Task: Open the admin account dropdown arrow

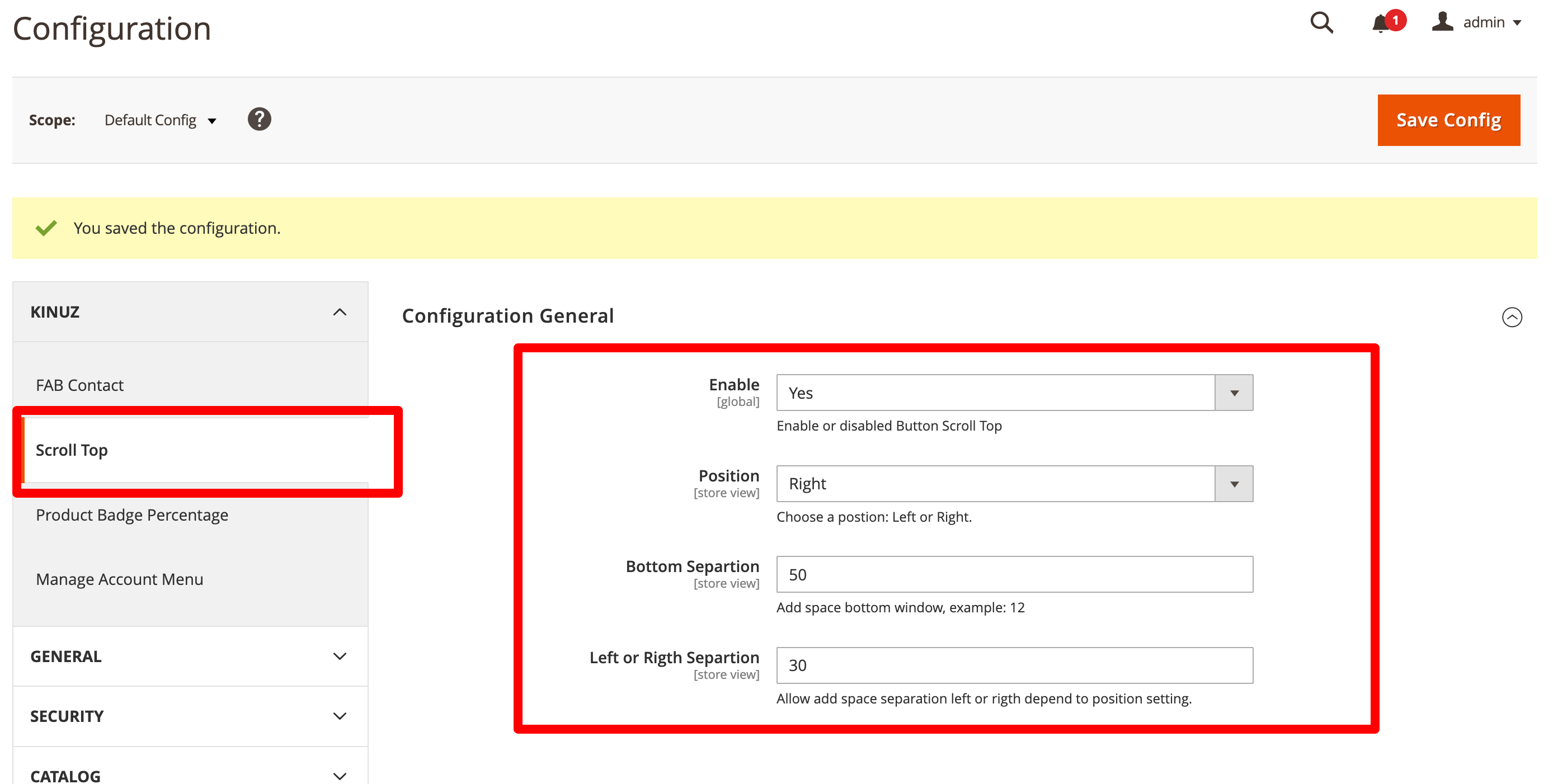Action: pyautogui.click(x=1518, y=23)
